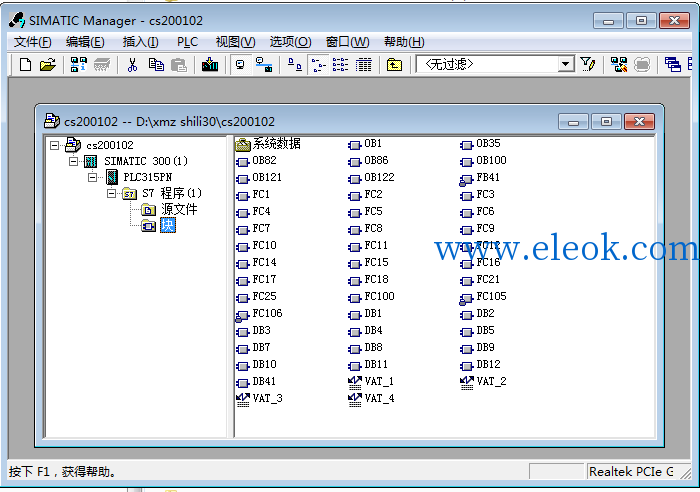Switch to Details view
Screen dimensions: 700x492
pos(363,65)
